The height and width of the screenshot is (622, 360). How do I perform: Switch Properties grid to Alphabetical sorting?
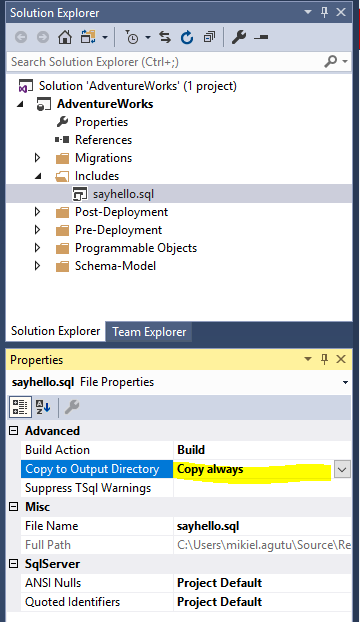coord(43,407)
